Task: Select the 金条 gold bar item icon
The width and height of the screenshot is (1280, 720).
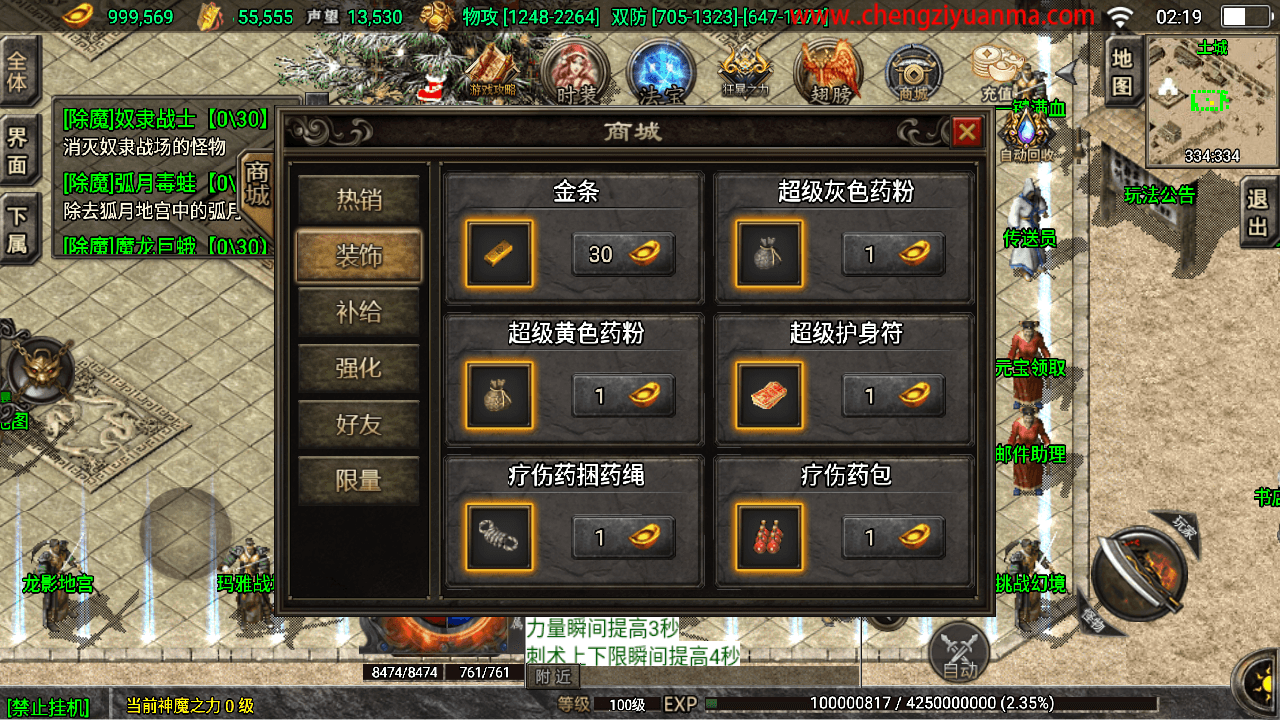Action: 500,254
